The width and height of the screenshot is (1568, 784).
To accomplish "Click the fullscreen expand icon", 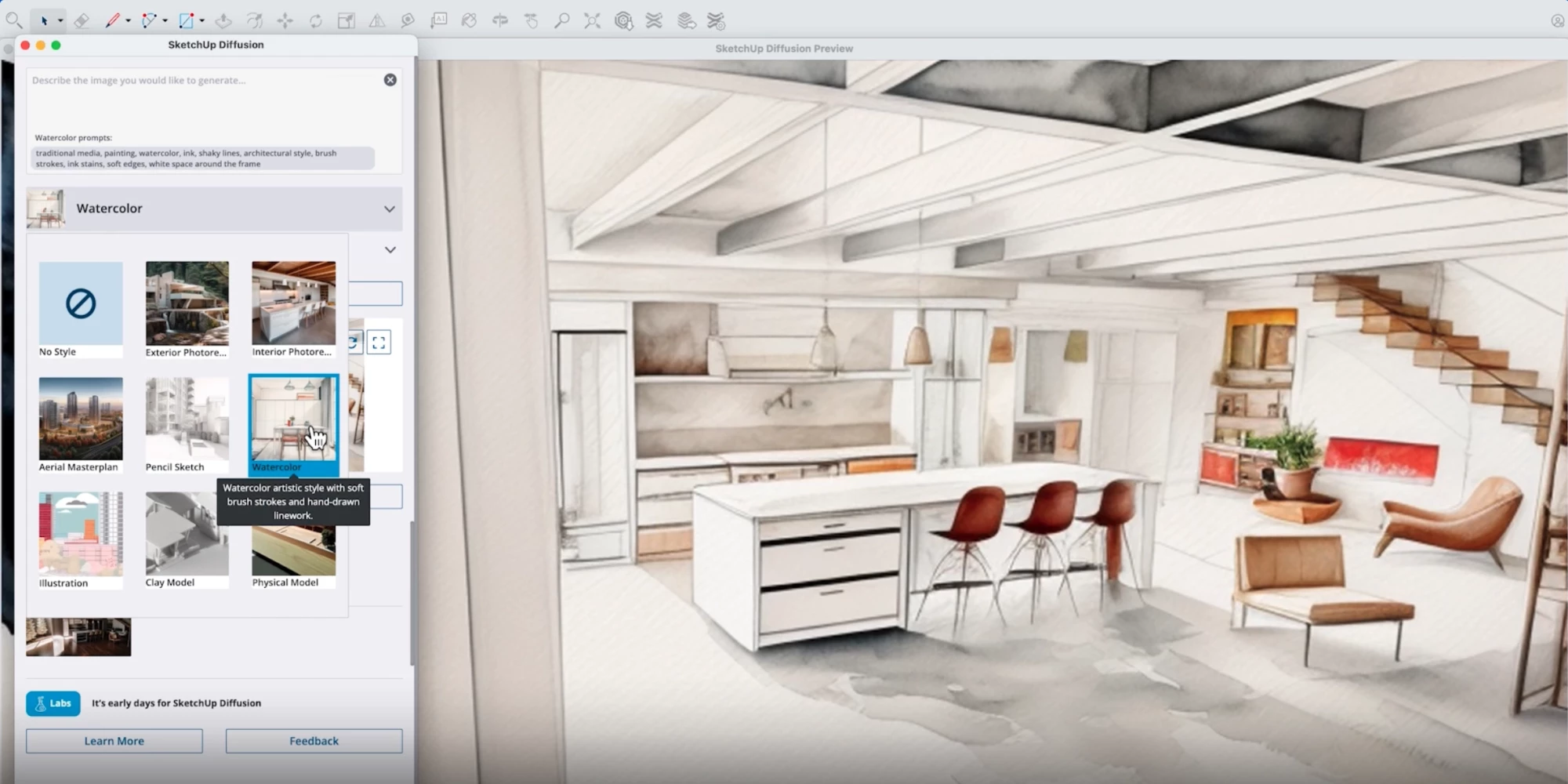I will (379, 343).
